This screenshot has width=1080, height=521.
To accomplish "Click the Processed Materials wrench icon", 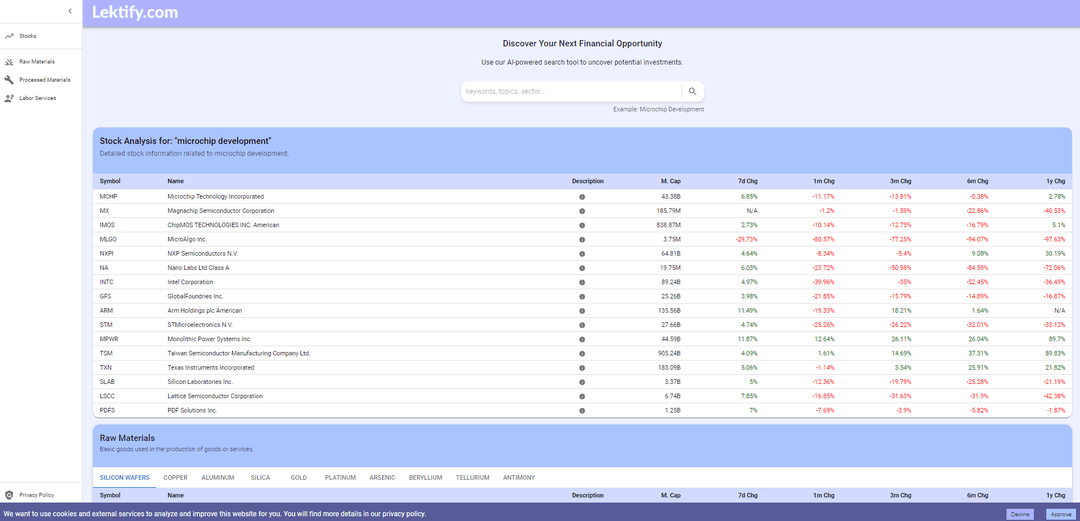I will point(9,80).
